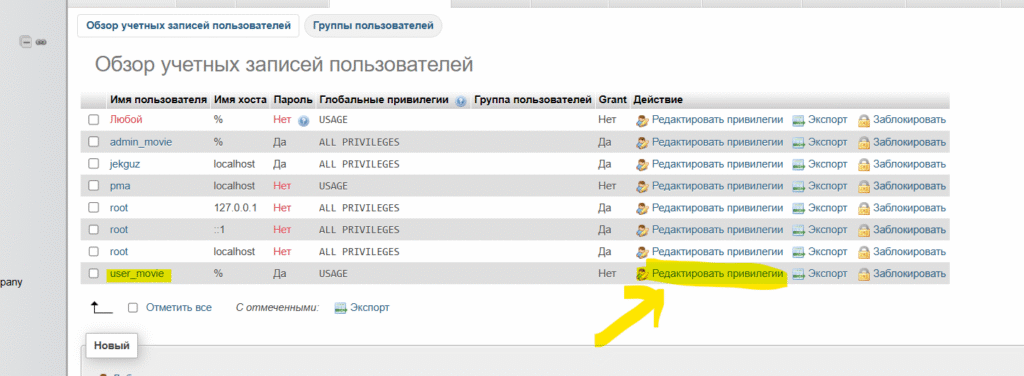
Task: Open root username link with host ::1
Action: [119, 230]
